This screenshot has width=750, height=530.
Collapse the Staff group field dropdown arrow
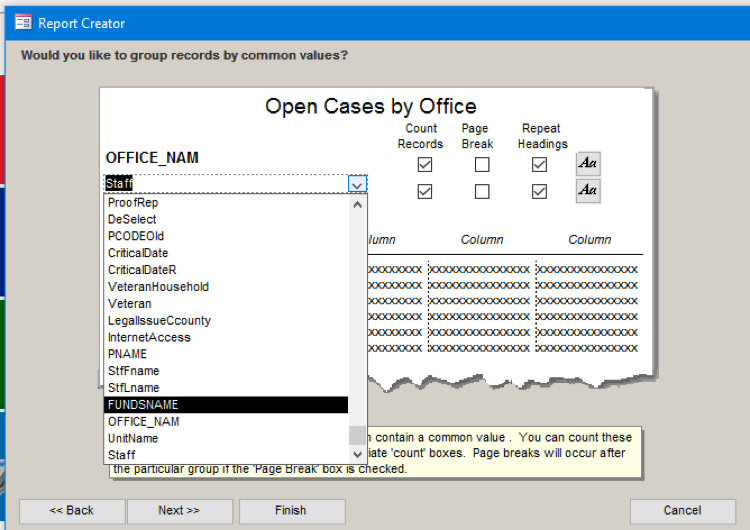pyautogui.click(x=356, y=184)
